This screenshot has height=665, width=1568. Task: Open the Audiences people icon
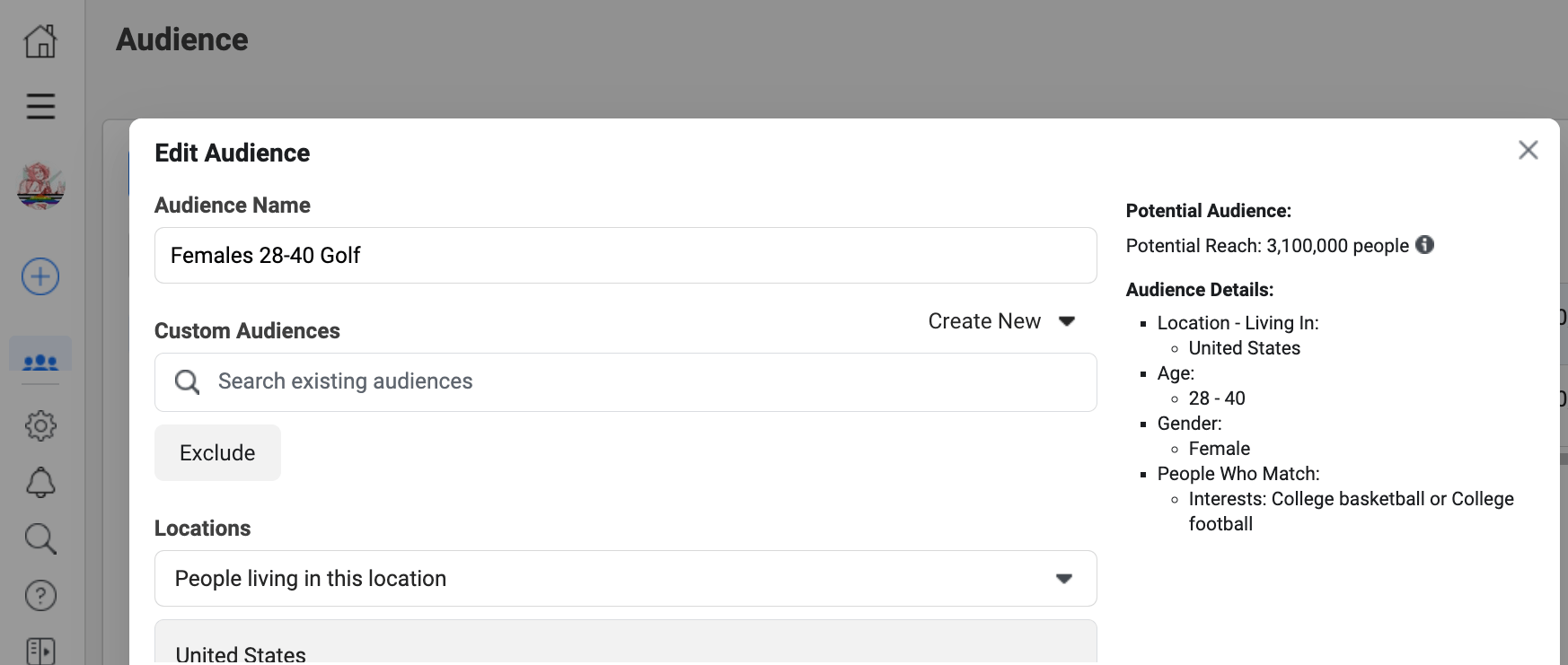(x=40, y=361)
